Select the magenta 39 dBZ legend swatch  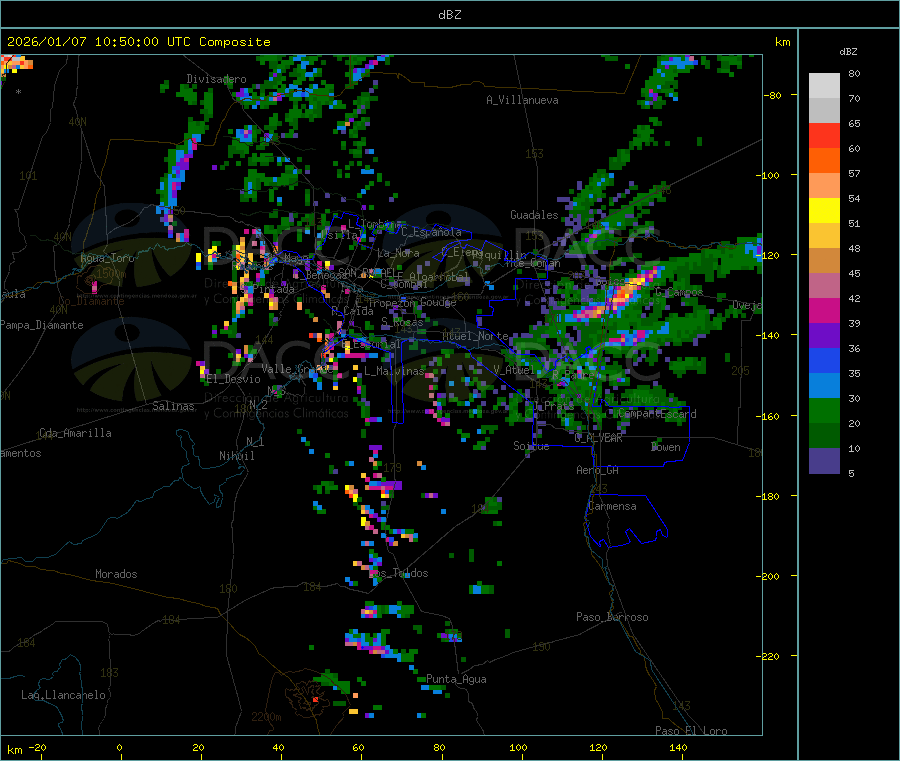(824, 310)
